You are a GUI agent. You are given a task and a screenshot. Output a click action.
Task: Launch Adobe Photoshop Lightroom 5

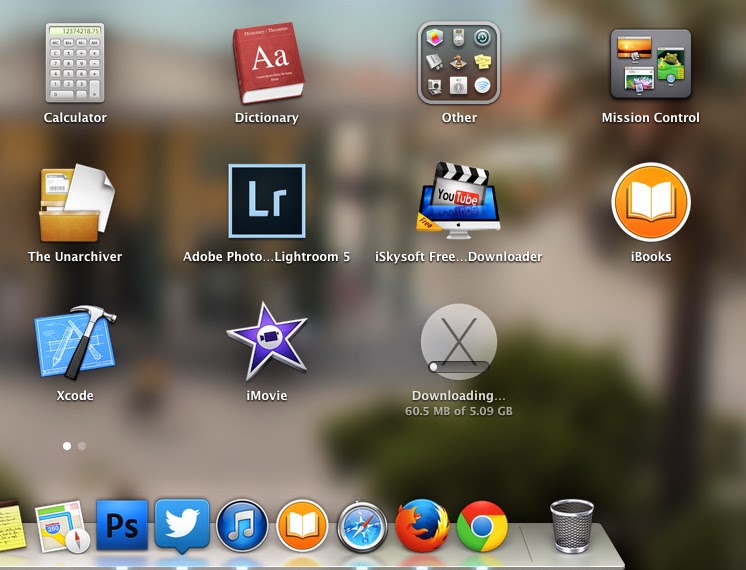(x=267, y=201)
